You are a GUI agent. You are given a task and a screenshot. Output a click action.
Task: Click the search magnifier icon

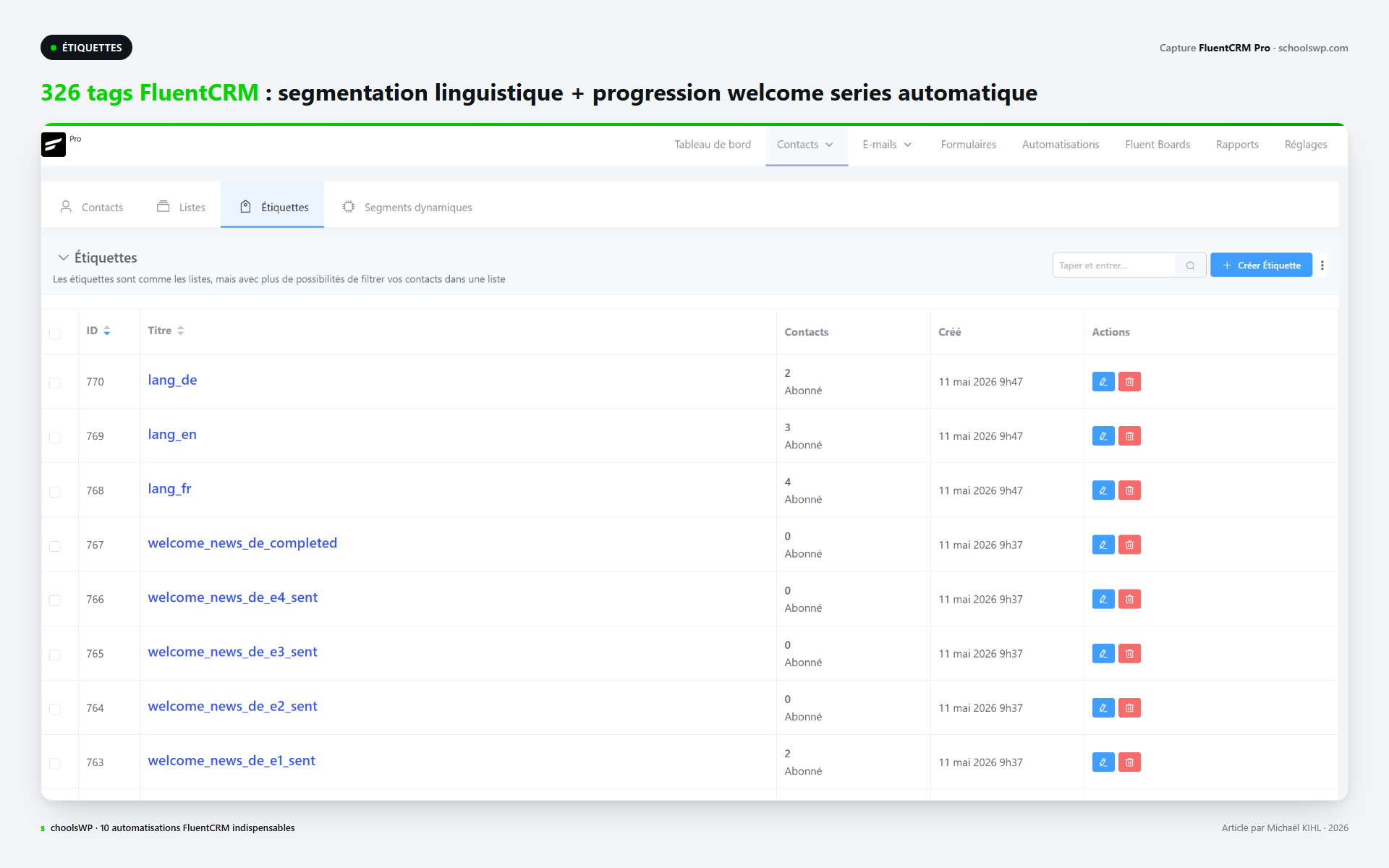(1190, 265)
